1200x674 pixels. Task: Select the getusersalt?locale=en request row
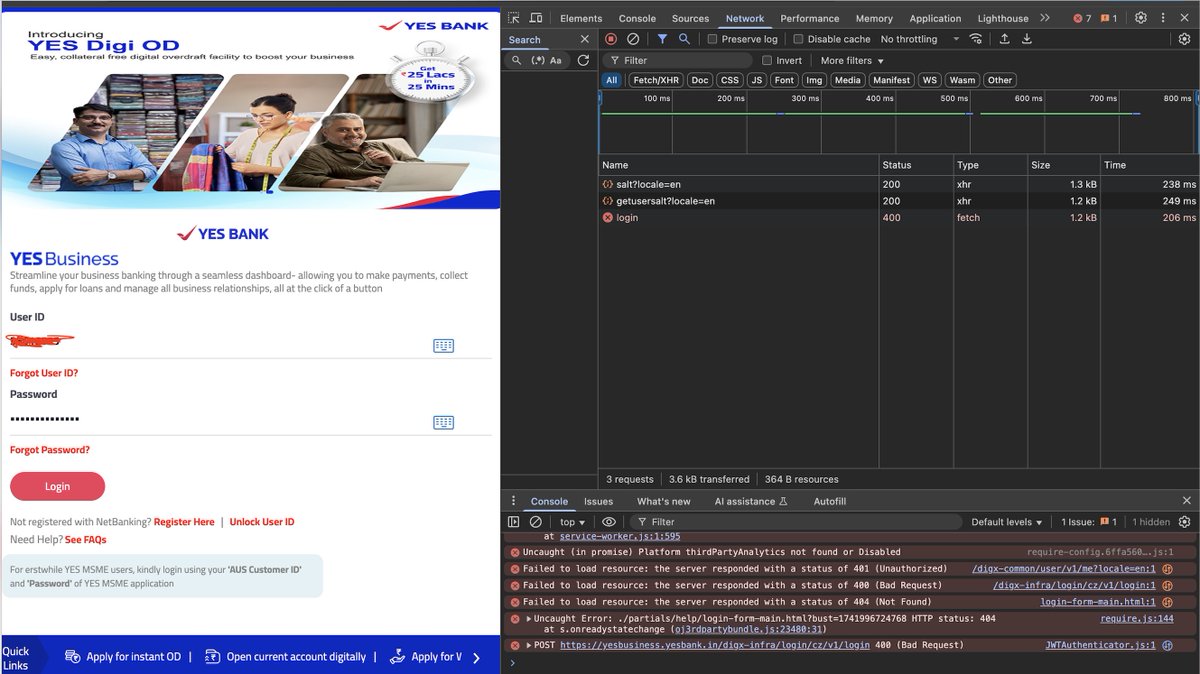pos(899,201)
